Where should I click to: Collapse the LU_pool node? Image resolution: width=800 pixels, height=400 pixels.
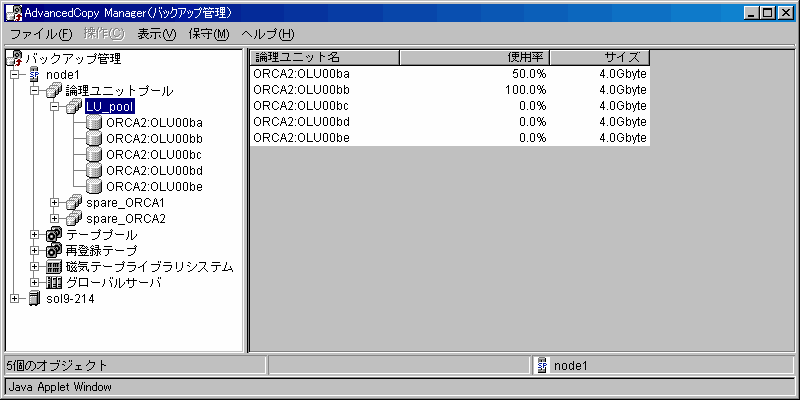coord(55,107)
